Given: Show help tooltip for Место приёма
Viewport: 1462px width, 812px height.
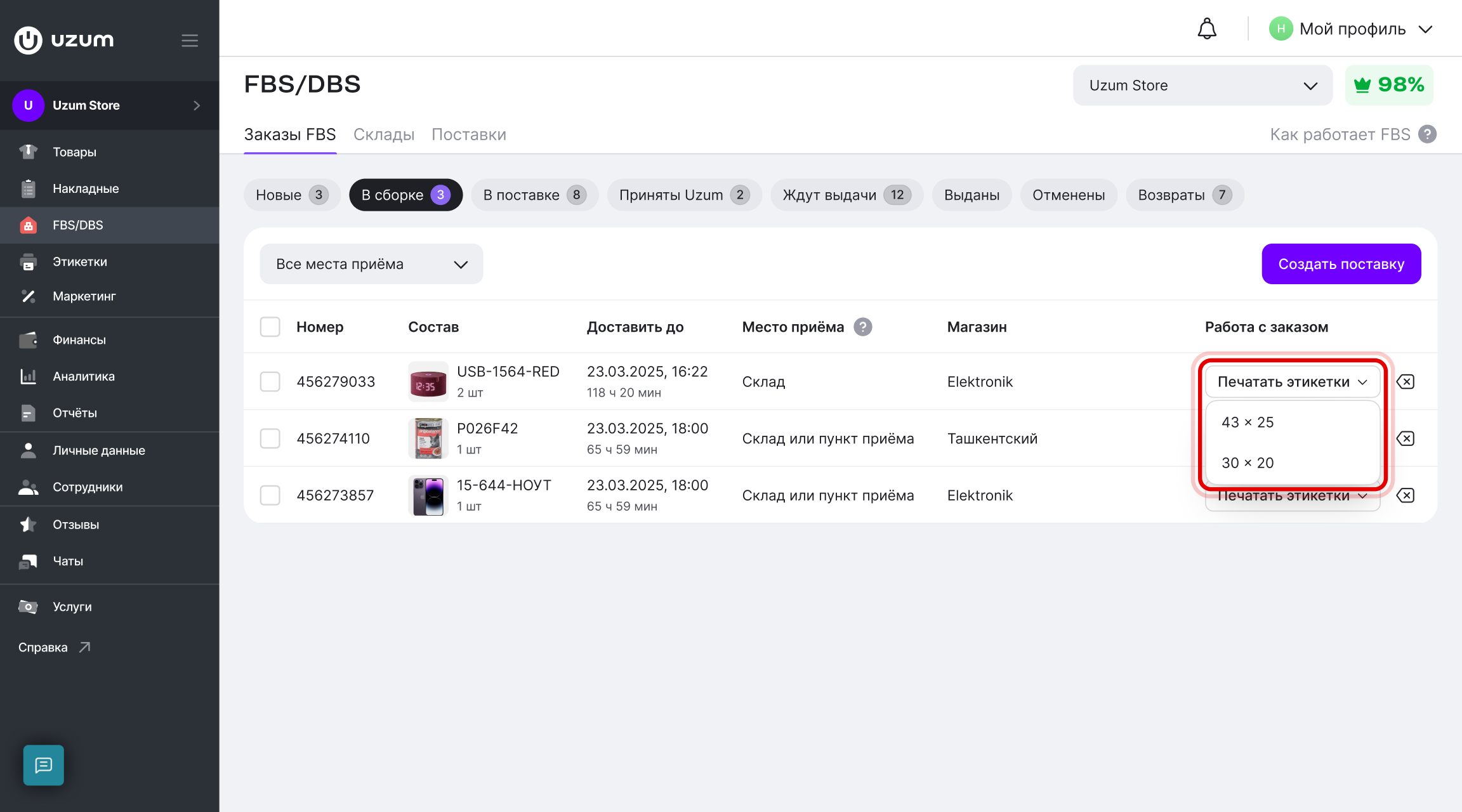Looking at the screenshot, I should [862, 327].
